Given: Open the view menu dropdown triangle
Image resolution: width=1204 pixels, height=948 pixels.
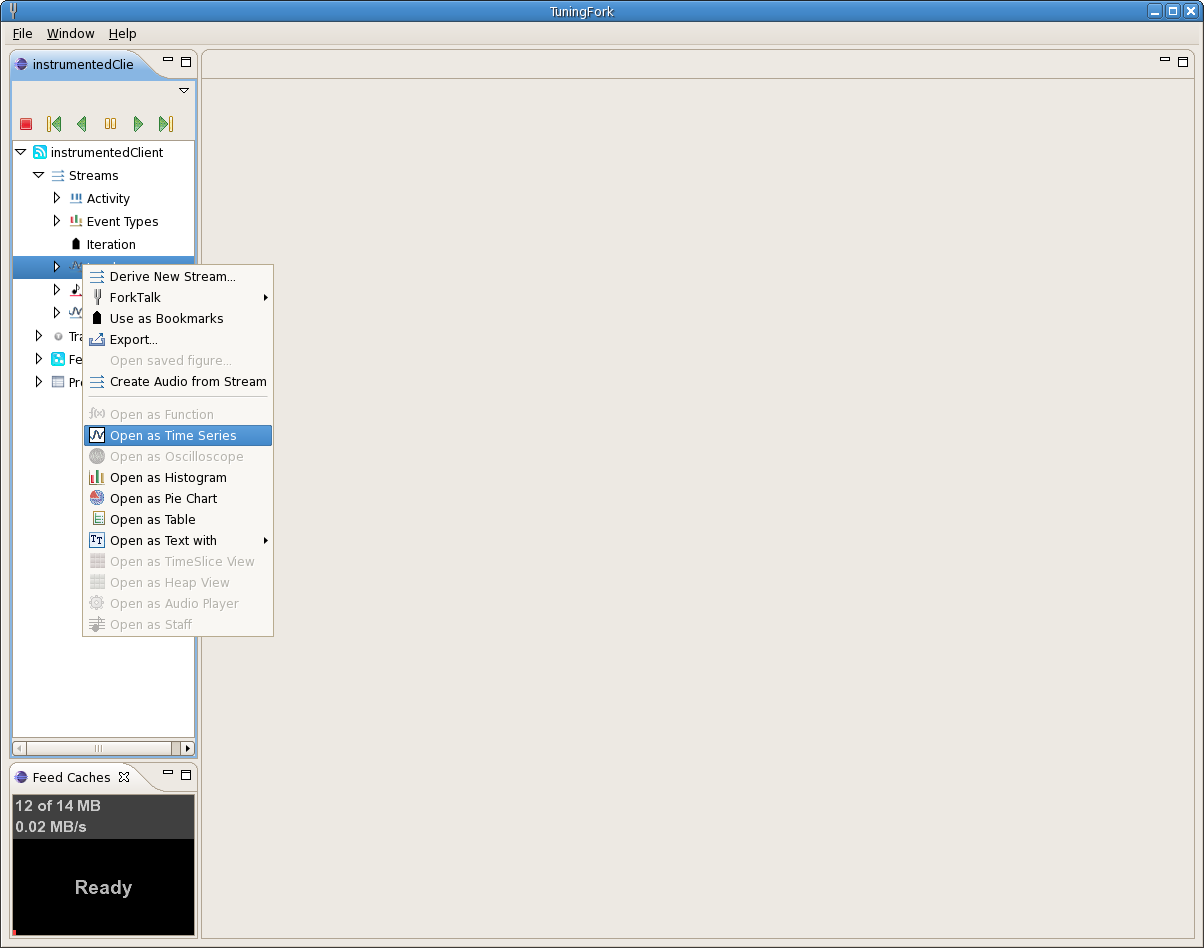Looking at the screenshot, I should pos(184,91).
